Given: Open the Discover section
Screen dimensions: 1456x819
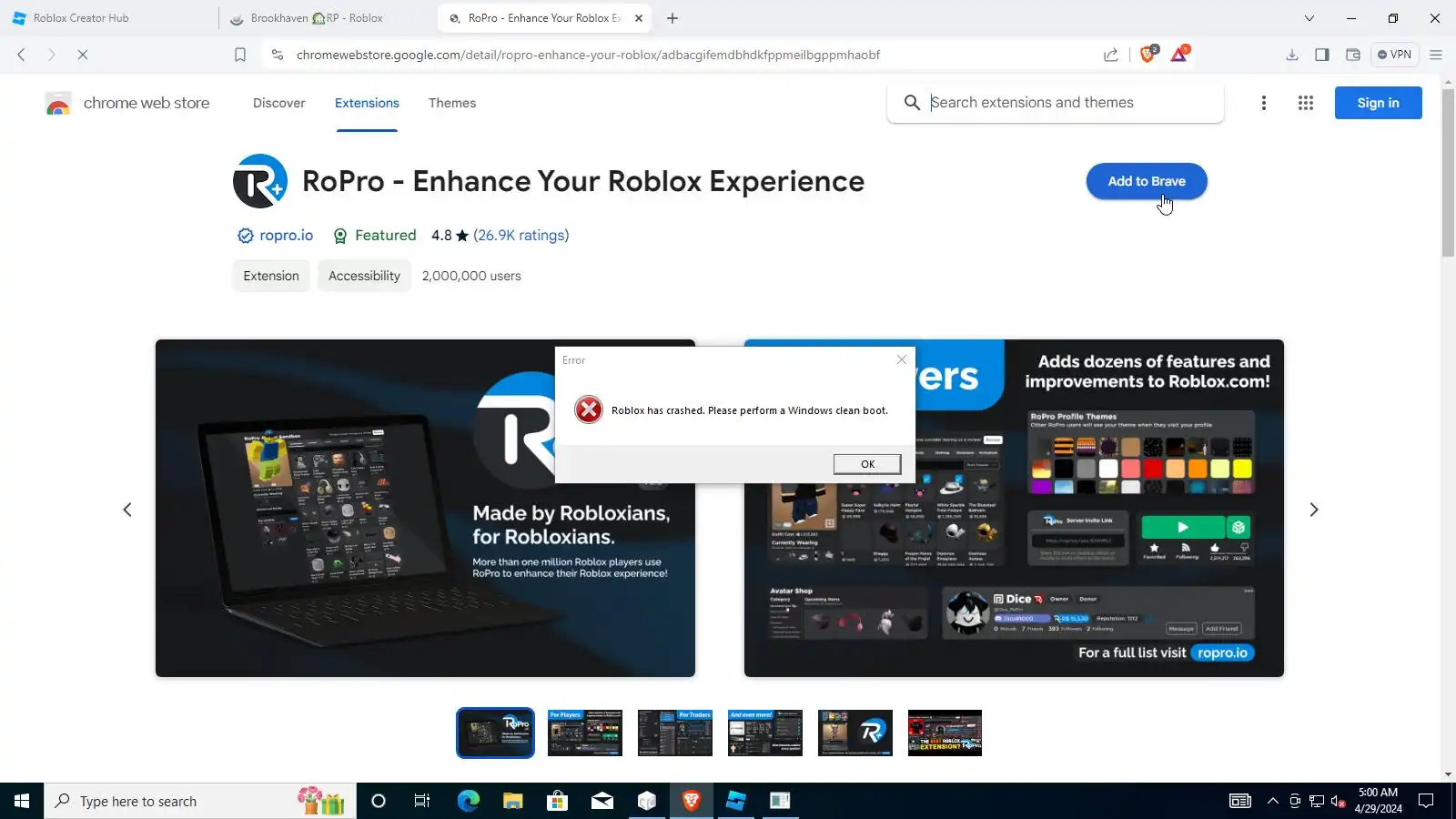Looking at the screenshot, I should tap(279, 103).
